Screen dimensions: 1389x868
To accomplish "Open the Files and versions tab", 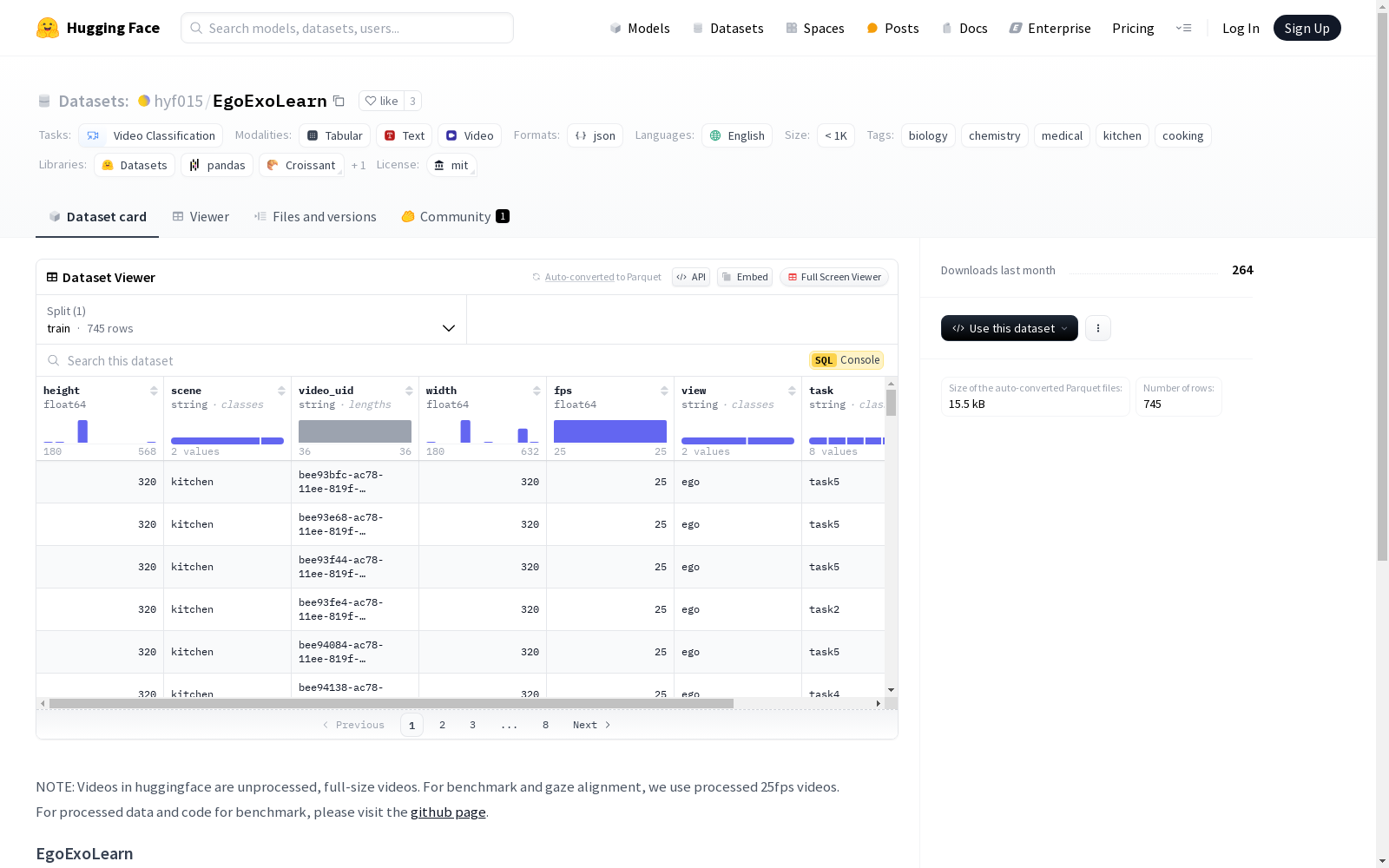I will tap(315, 217).
